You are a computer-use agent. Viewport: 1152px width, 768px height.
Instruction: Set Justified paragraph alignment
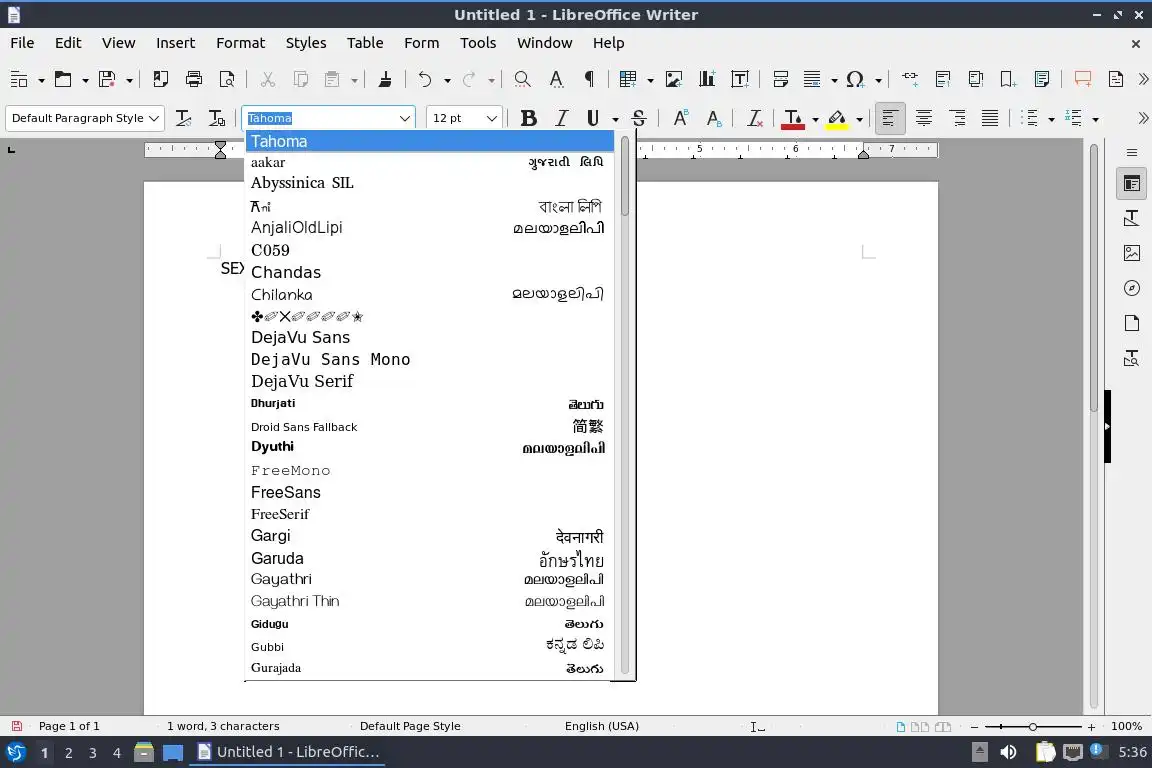click(990, 118)
